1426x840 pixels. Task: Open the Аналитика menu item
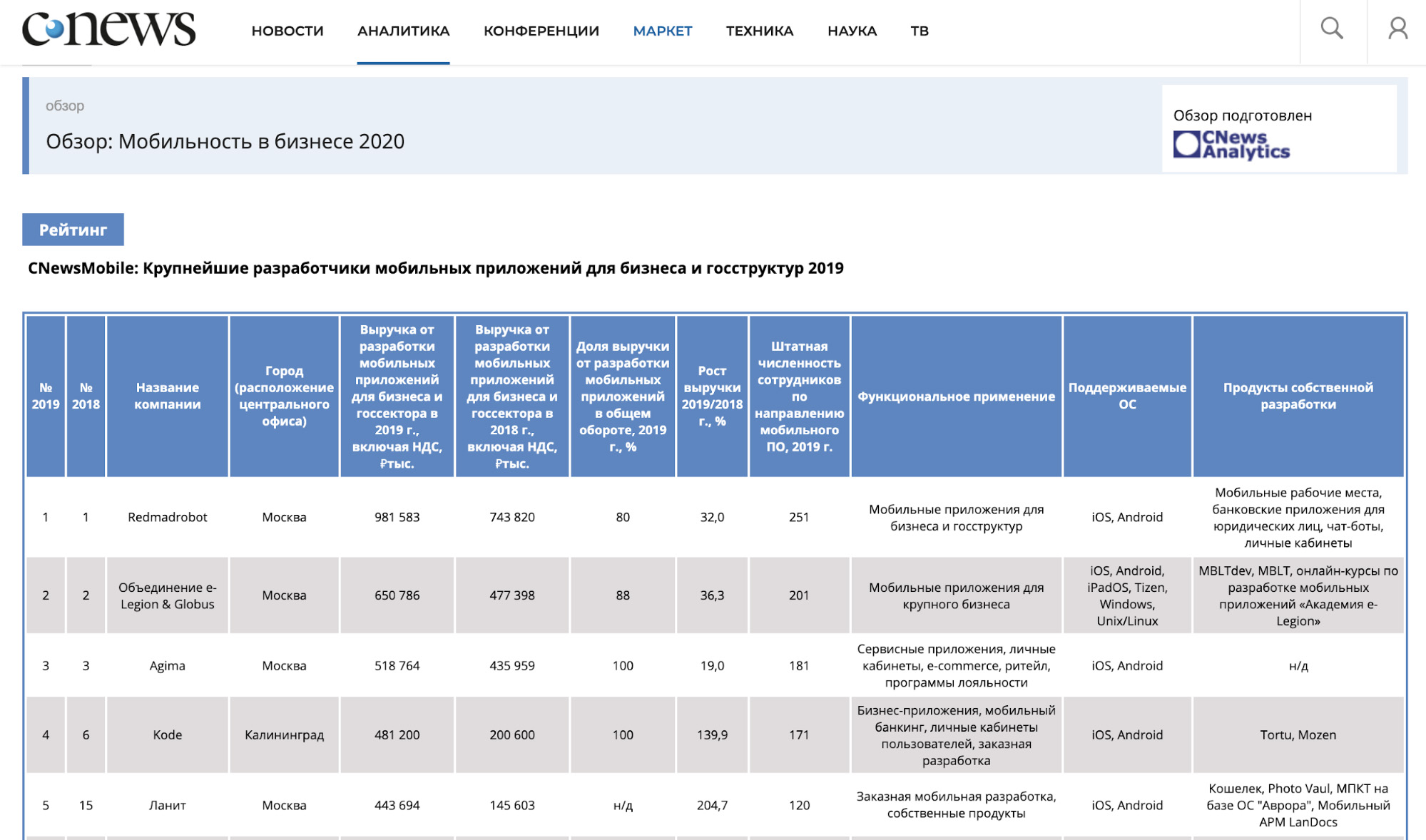point(403,31)
